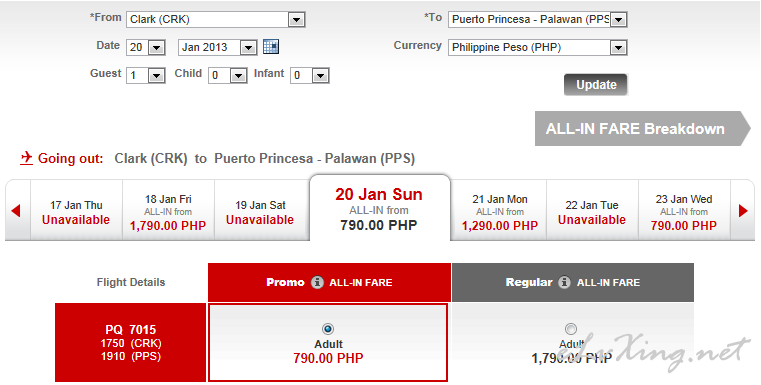
Task: Expand the Currency dropdown
Action: [x=538, y=48]
